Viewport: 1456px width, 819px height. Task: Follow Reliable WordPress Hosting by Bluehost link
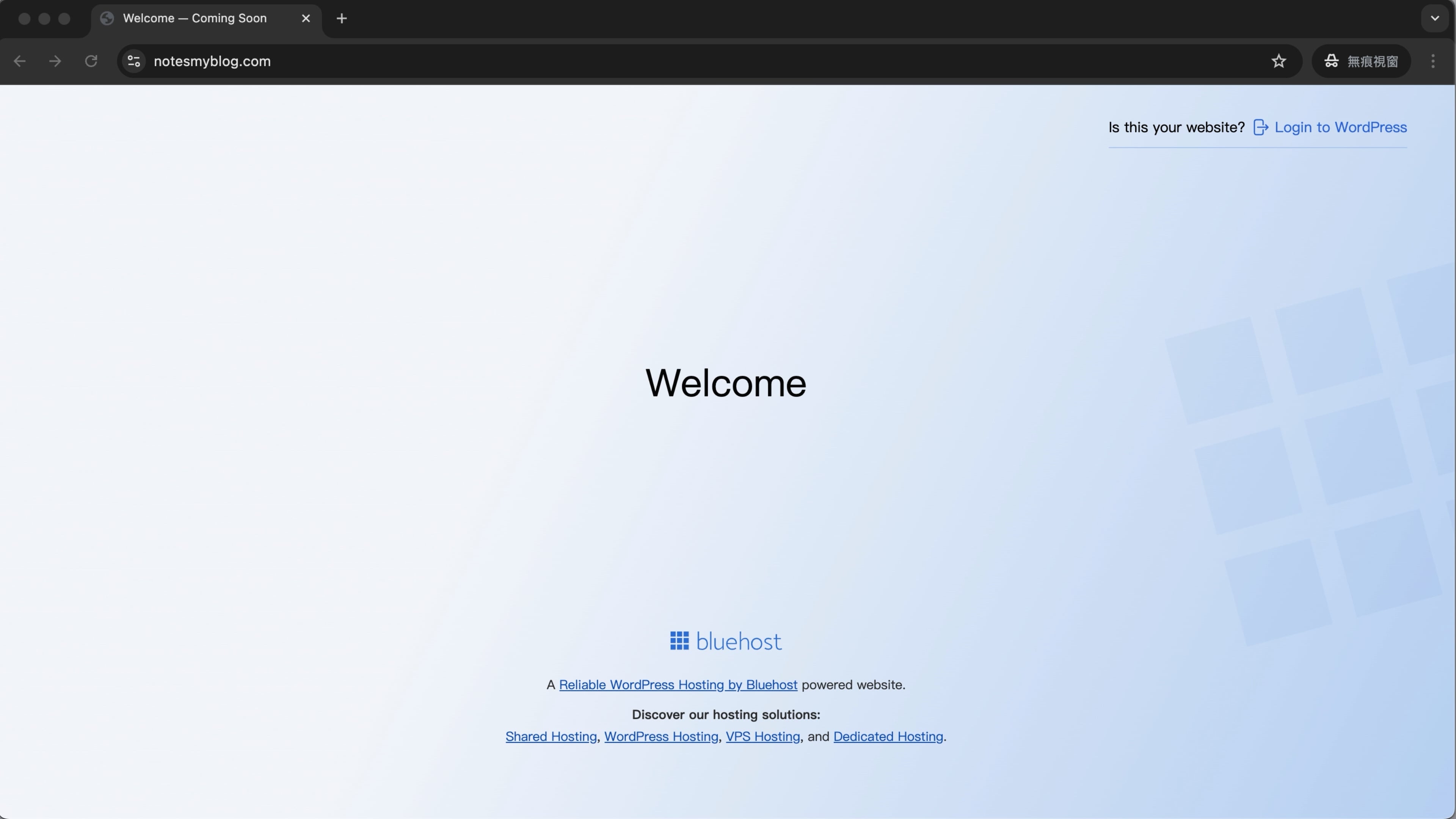(x=678, y=685)
